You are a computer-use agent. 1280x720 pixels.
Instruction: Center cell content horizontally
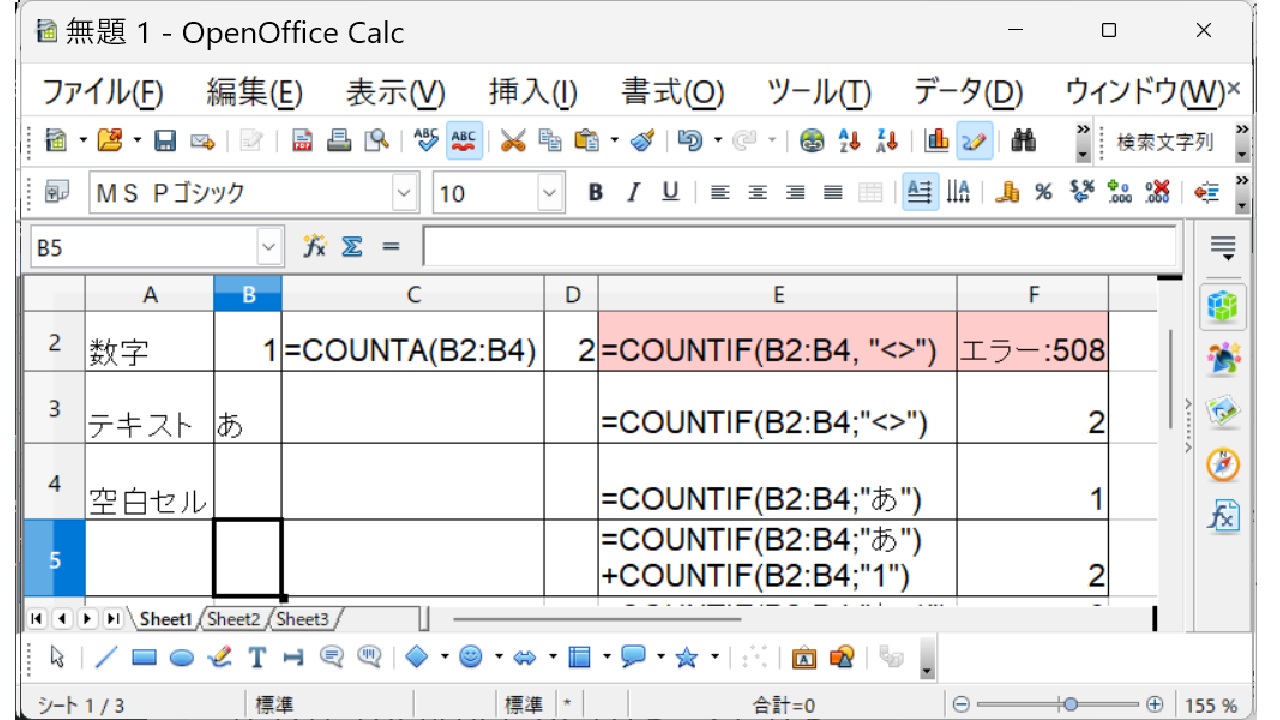[x=758, y=192]
